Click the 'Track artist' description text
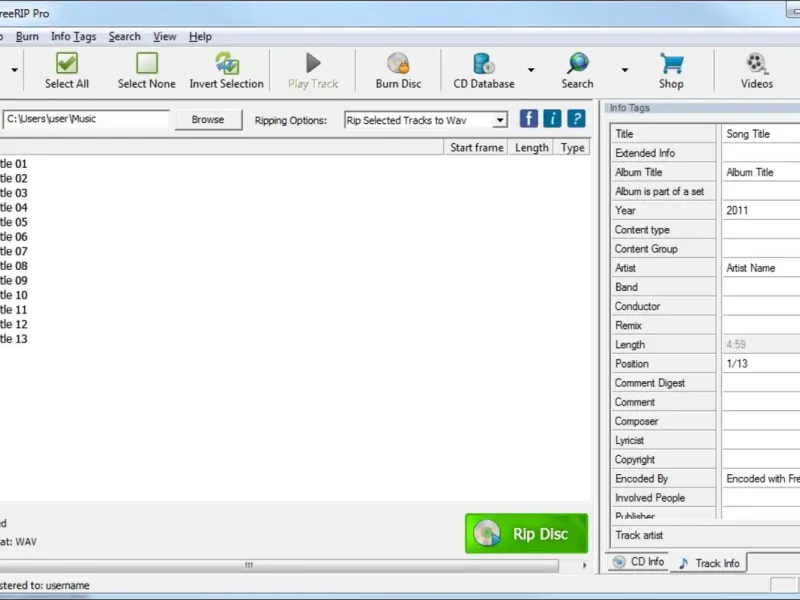Image resolution: width=800 pixels, height=600 pixels. 639,535
